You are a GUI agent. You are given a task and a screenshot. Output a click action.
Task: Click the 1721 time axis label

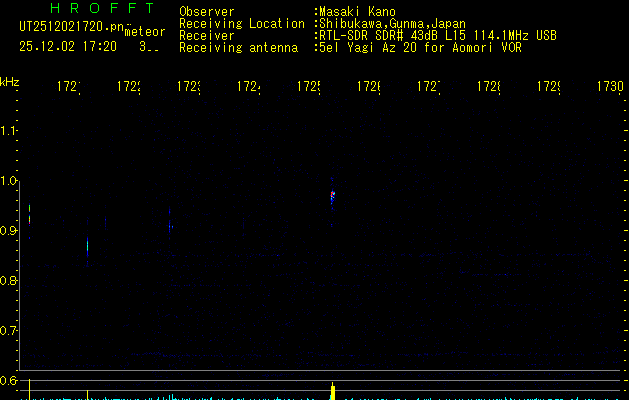click(x=69, y=86)
